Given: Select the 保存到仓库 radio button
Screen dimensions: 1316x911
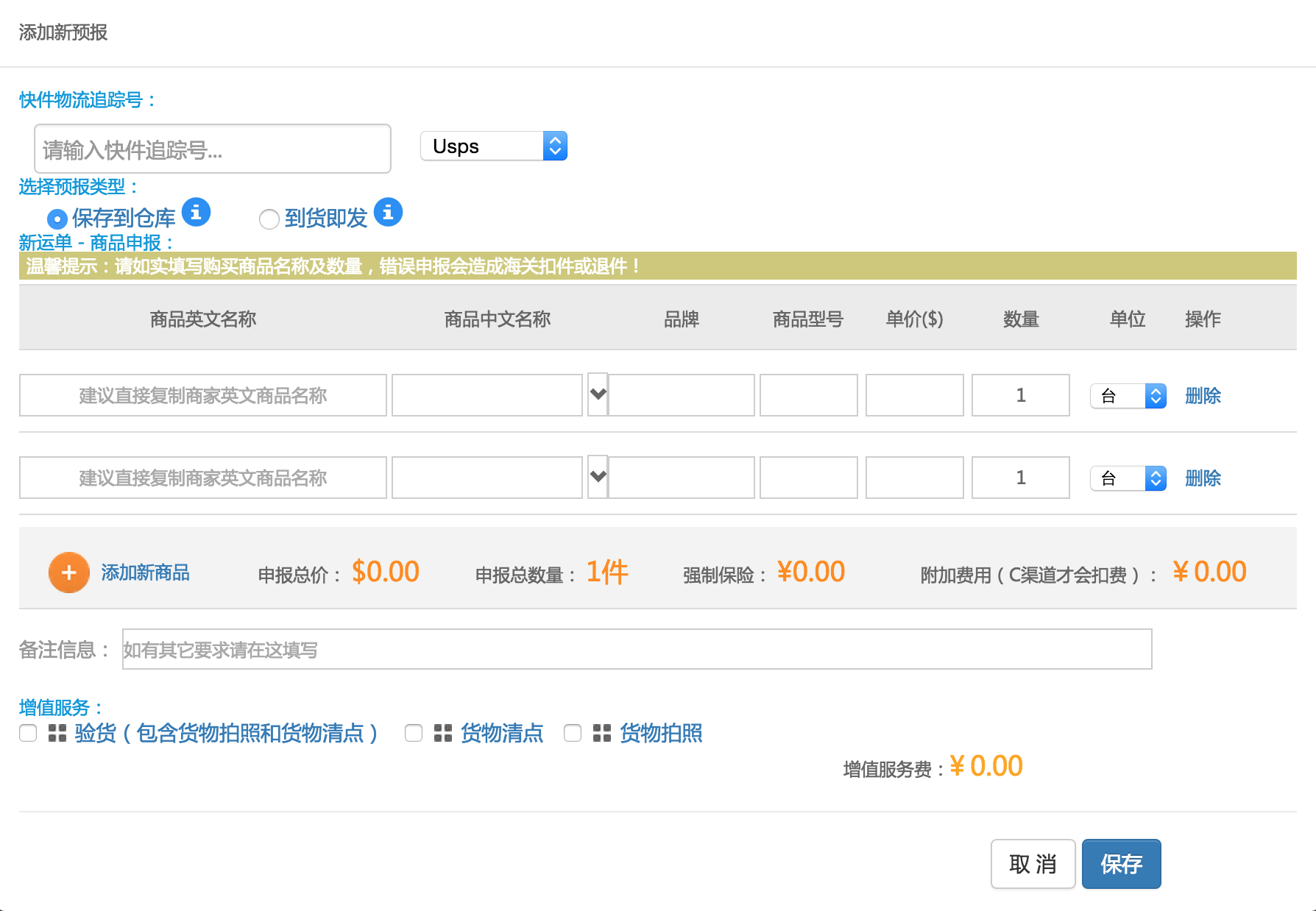Looking at the screenshot, I should [57, 219].
